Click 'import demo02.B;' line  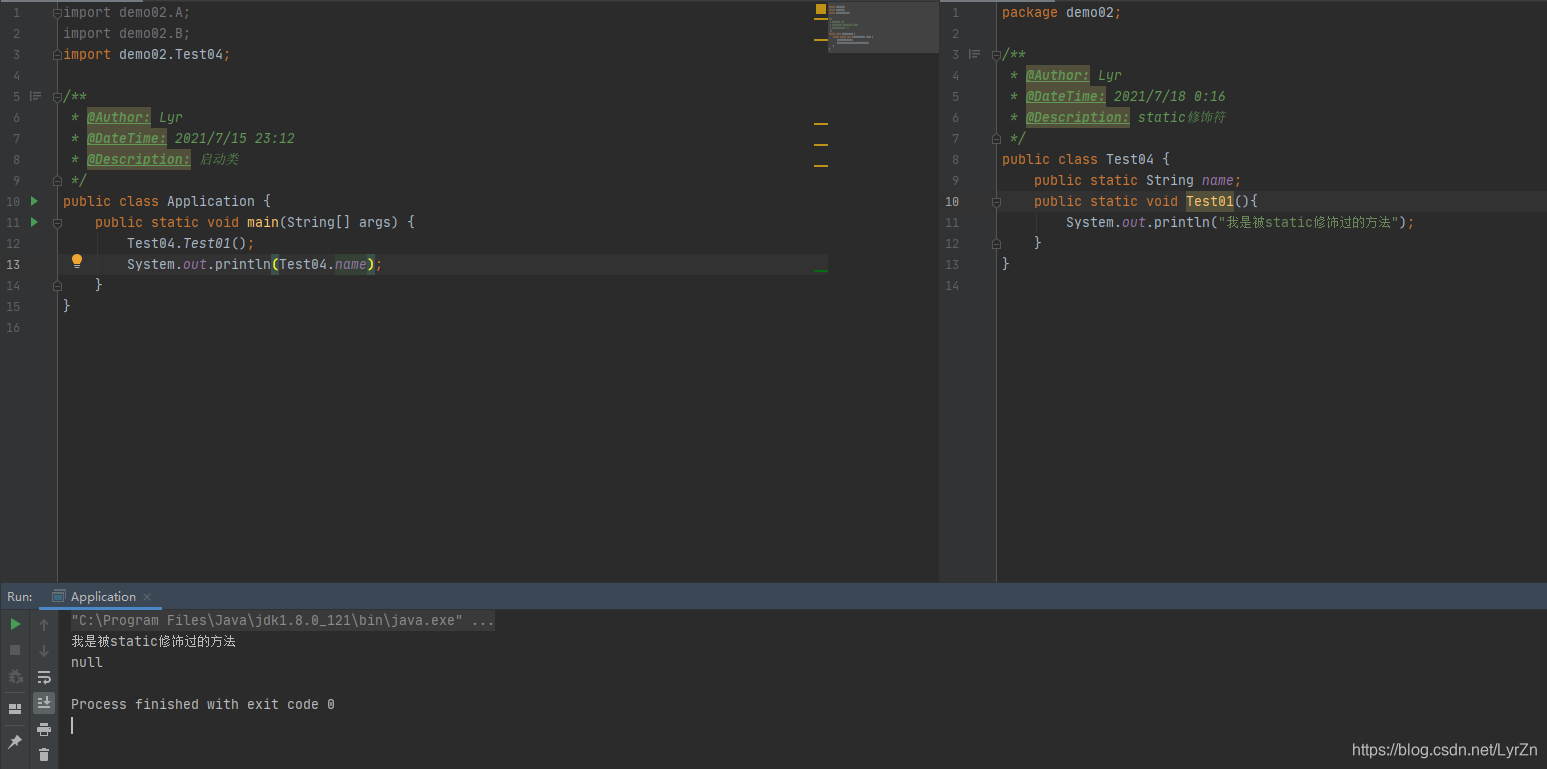[x=127, y=33]
